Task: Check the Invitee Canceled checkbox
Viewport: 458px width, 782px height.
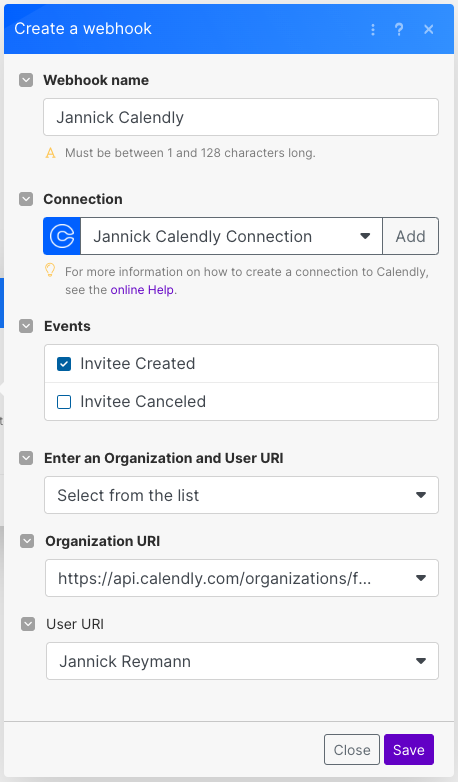Action: click(x=64, y=401)
